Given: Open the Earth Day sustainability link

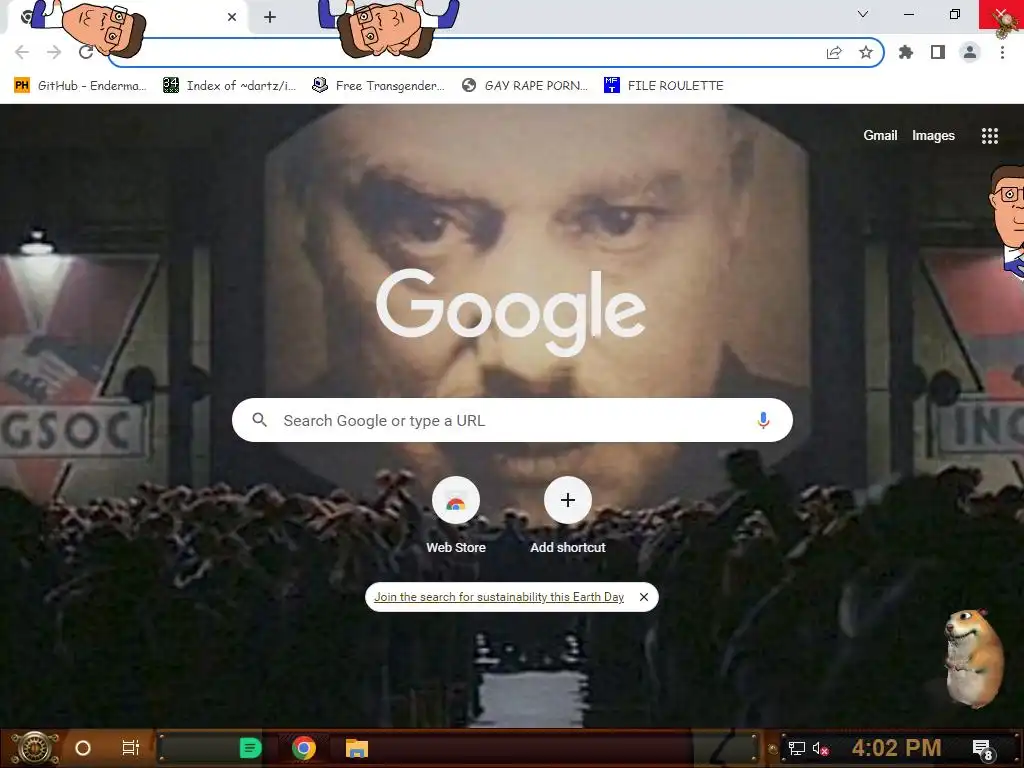Looking at the screenshot, I should point(499,597).
